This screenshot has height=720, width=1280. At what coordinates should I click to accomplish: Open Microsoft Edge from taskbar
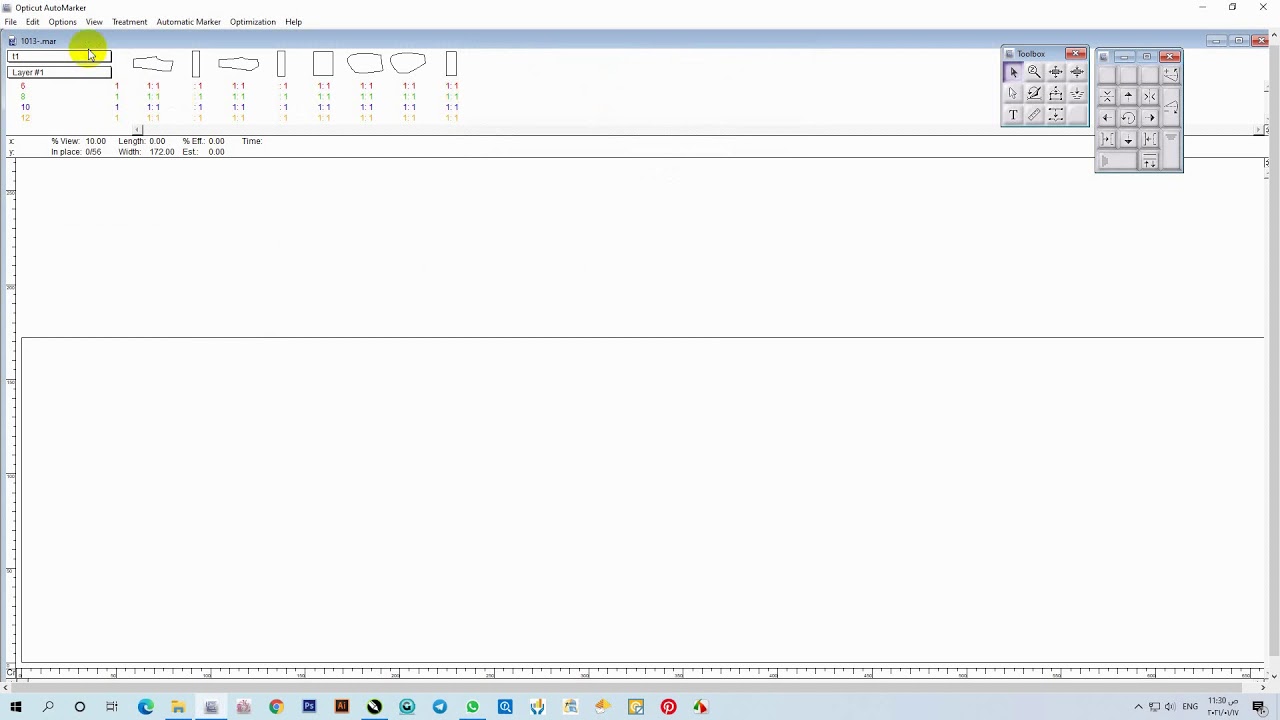(x=146, y=707)
